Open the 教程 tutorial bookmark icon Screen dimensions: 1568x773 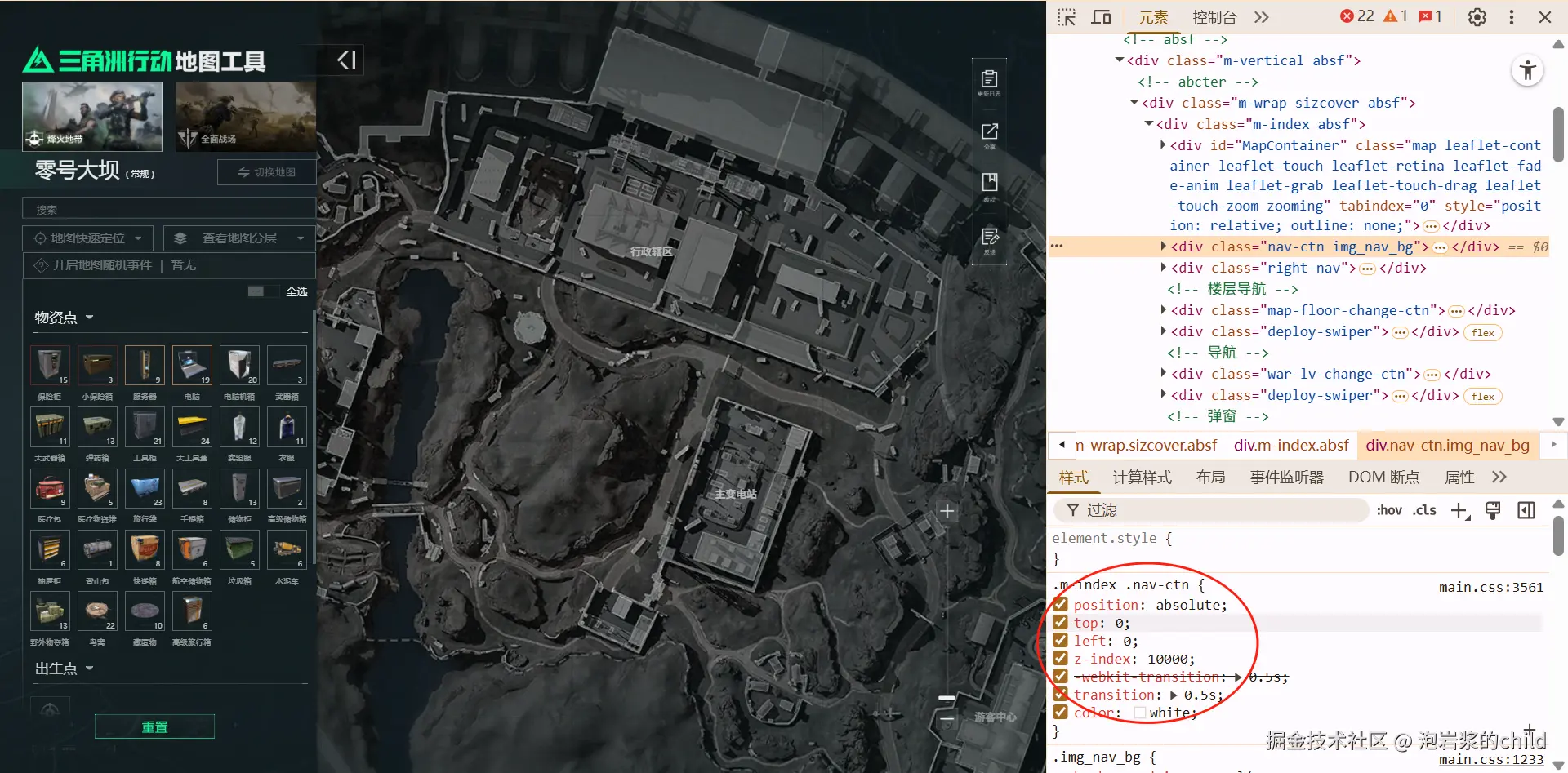coord(989,186)
